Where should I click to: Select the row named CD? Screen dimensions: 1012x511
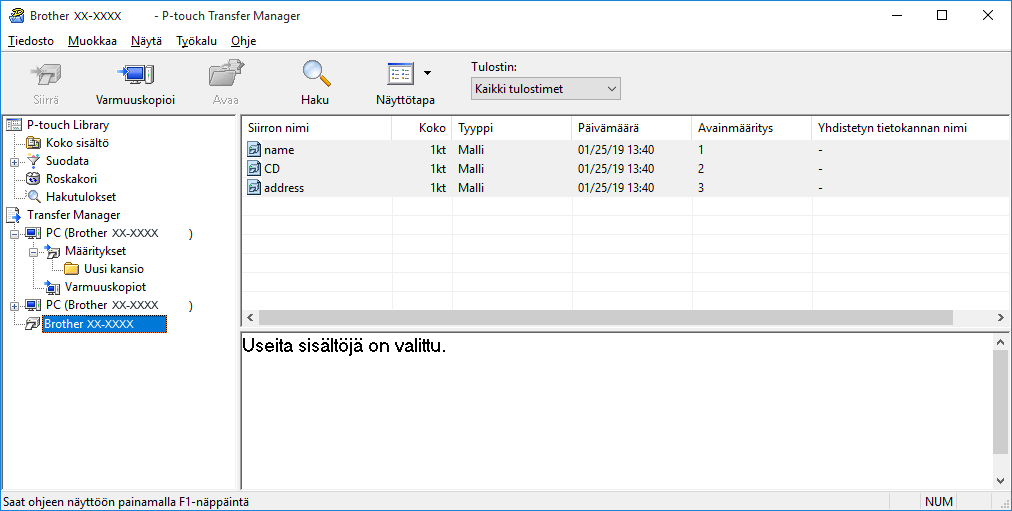tap(624, 169)
